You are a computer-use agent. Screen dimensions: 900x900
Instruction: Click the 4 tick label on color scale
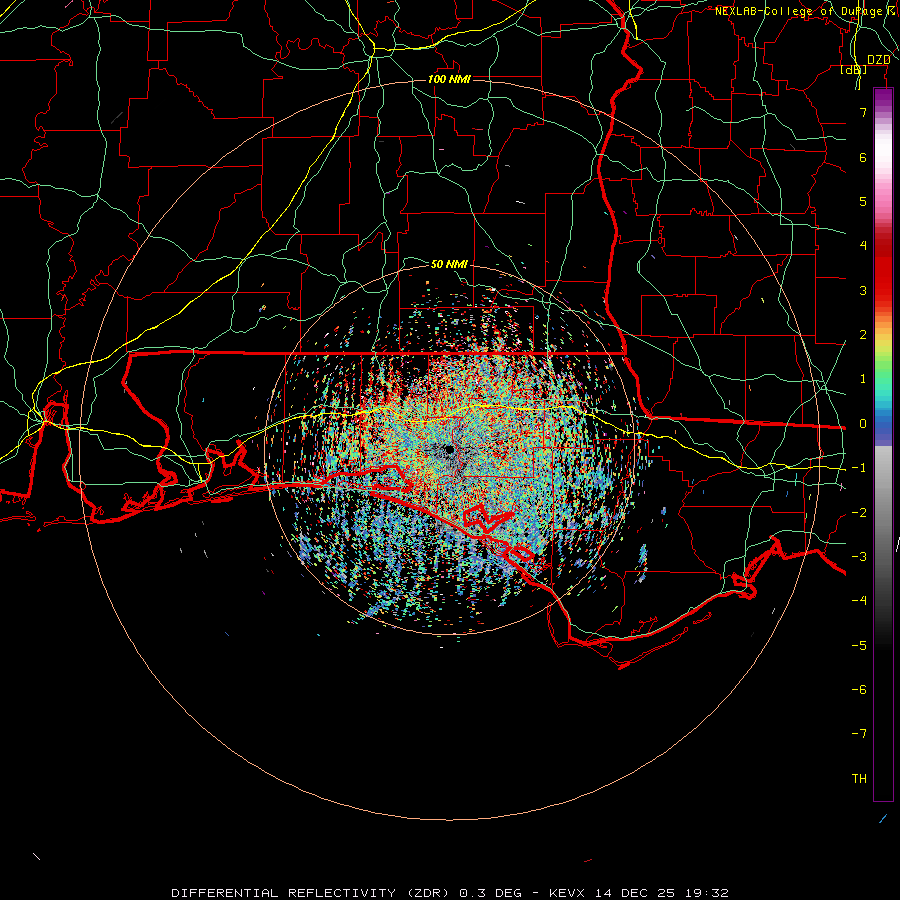click(863, 246)
